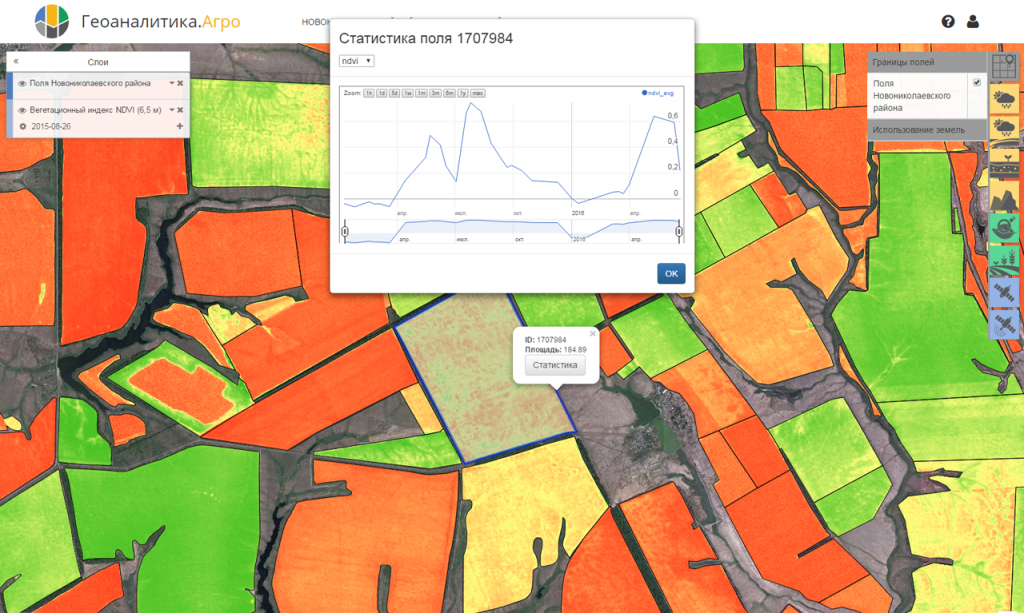Open the field boundaries grid map icon
The image size is (1024, 613).
point(1004,66)
